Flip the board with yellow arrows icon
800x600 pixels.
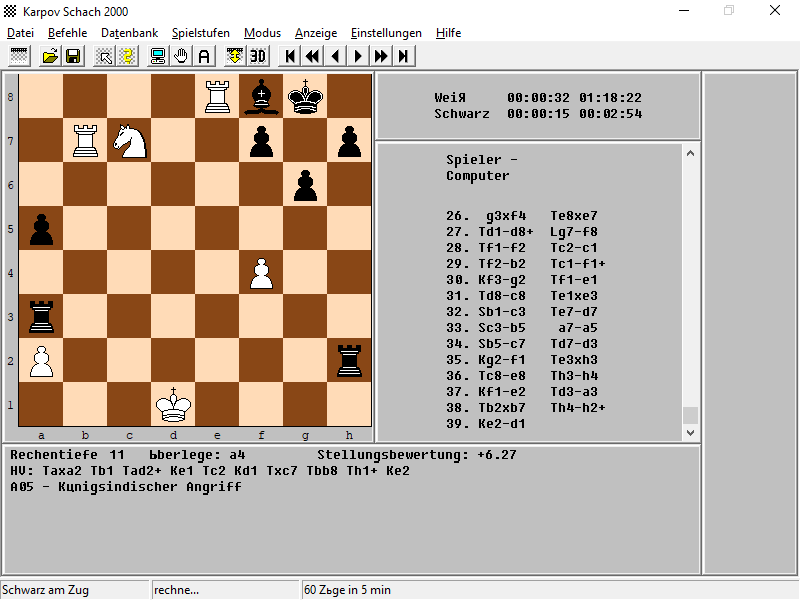pos(235,56)
